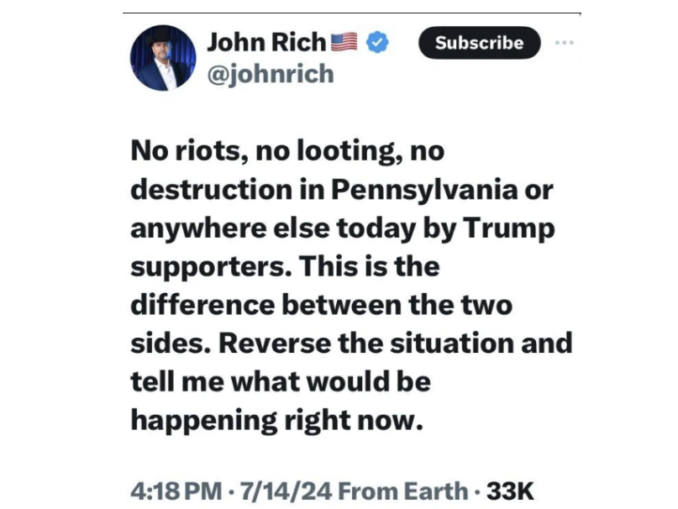The image size is (678, 509).
Task: Open the John Rich display name link
Action: coord(266,43)
